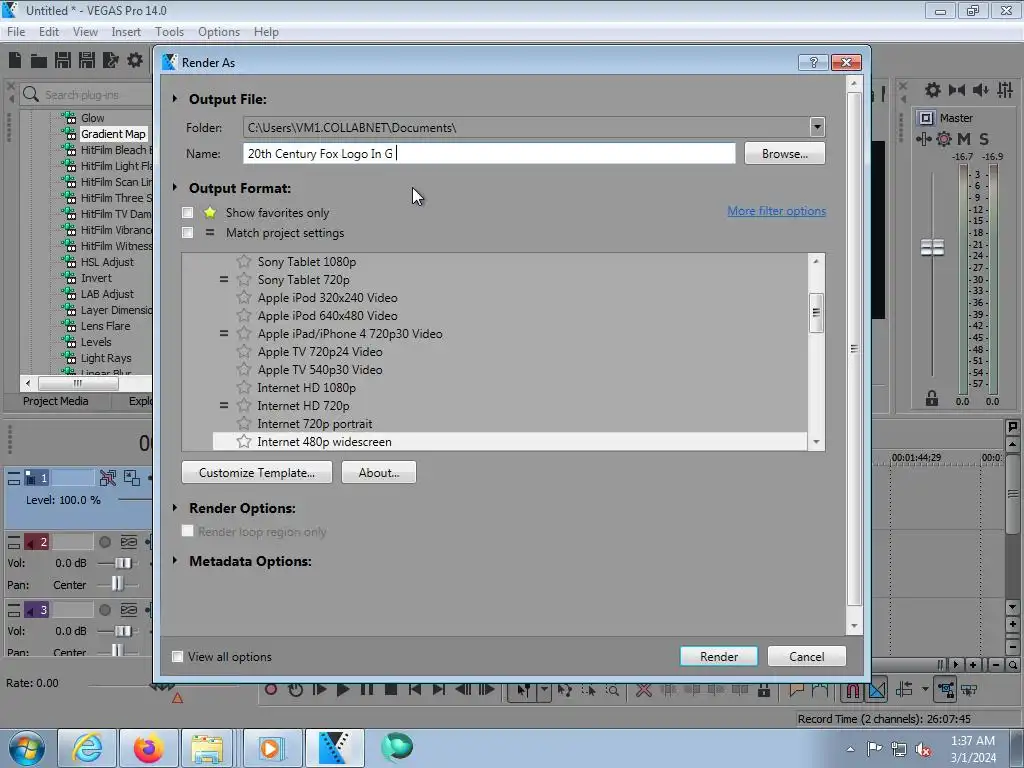Collapse the Render Options section arrow
The image size is (1024, 768).
175,507
